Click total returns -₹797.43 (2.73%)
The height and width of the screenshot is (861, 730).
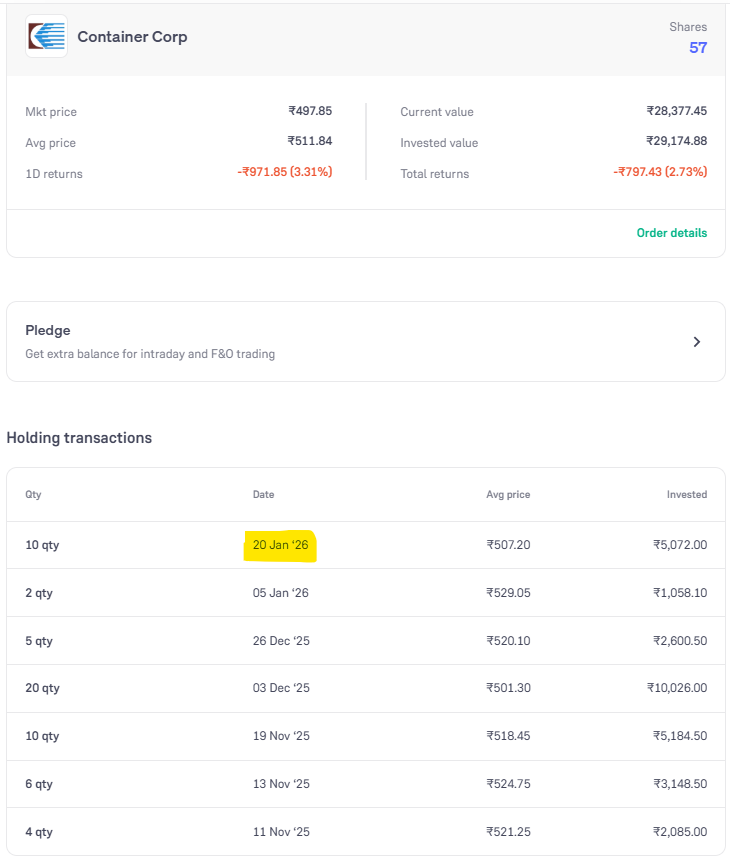[x=660, y=172]
